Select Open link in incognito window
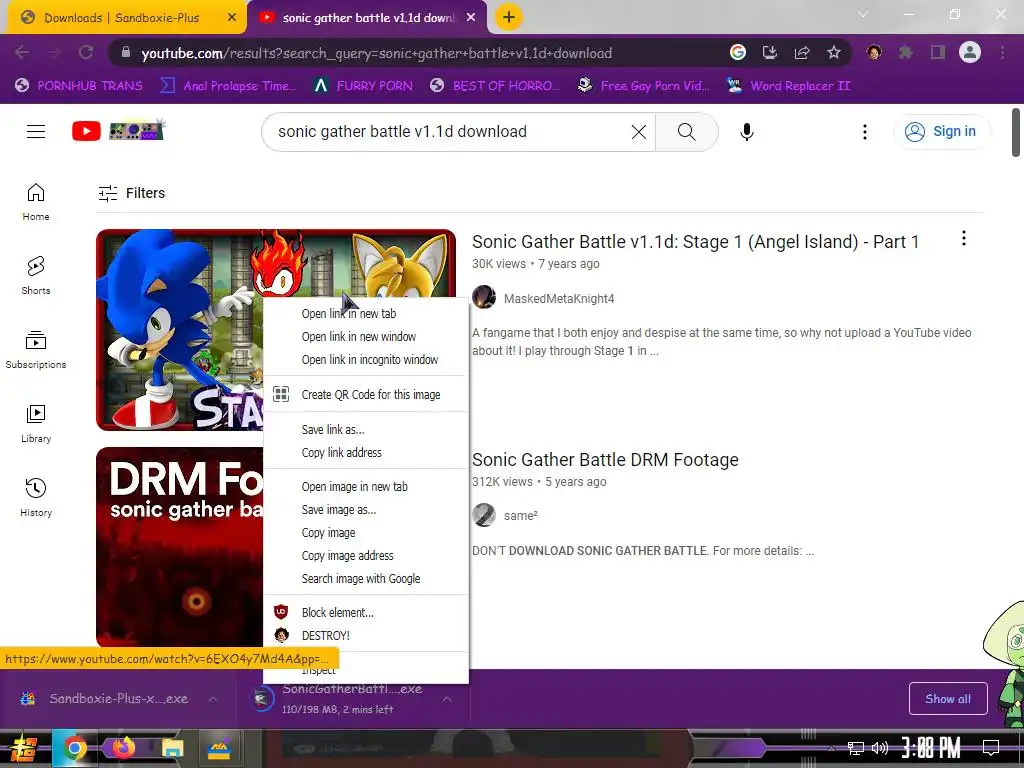Screen dimensions: 1024x768 pyautogui.click(x=366, y=360)
